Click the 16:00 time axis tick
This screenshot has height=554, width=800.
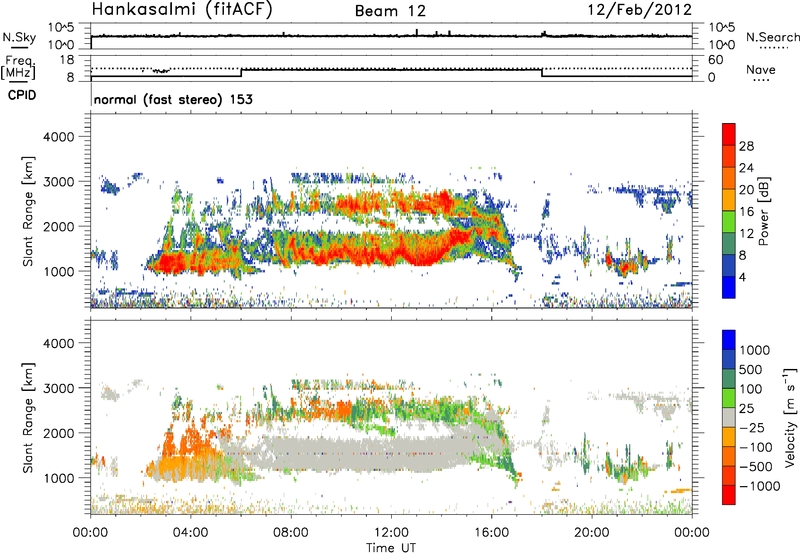(491, 533)
